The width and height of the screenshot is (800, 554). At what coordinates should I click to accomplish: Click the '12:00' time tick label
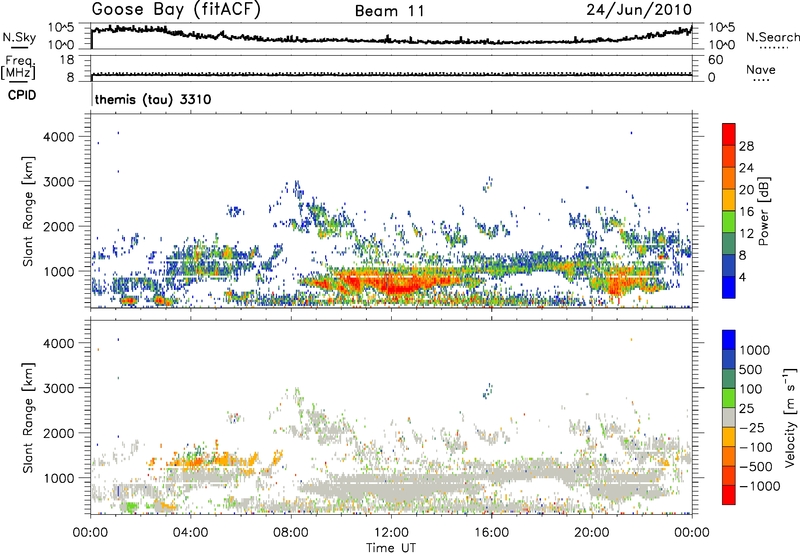pyautogui.click(x=391, y=533)
